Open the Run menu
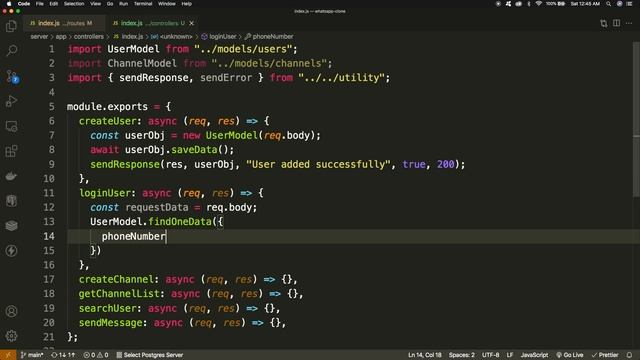Screen dimensions: 640x360 (x=123, y=4)
